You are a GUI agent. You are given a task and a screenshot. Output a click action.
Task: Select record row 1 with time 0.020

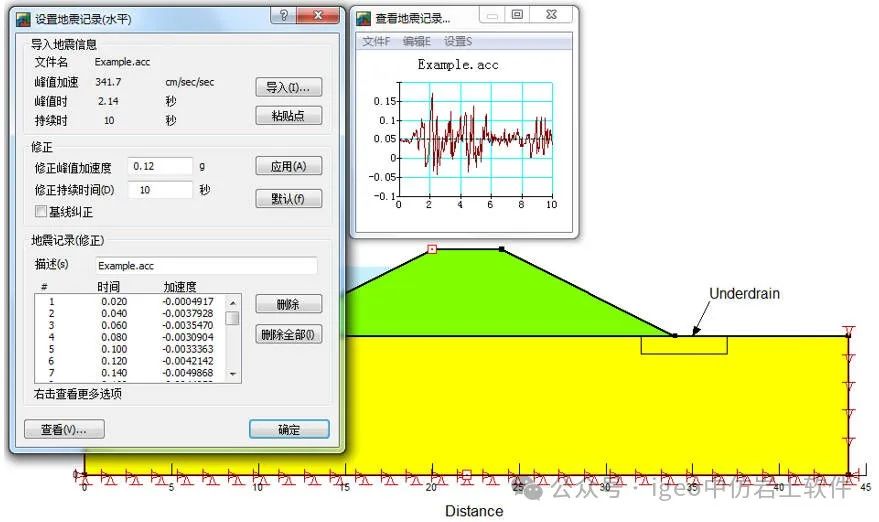pos(132,302)
